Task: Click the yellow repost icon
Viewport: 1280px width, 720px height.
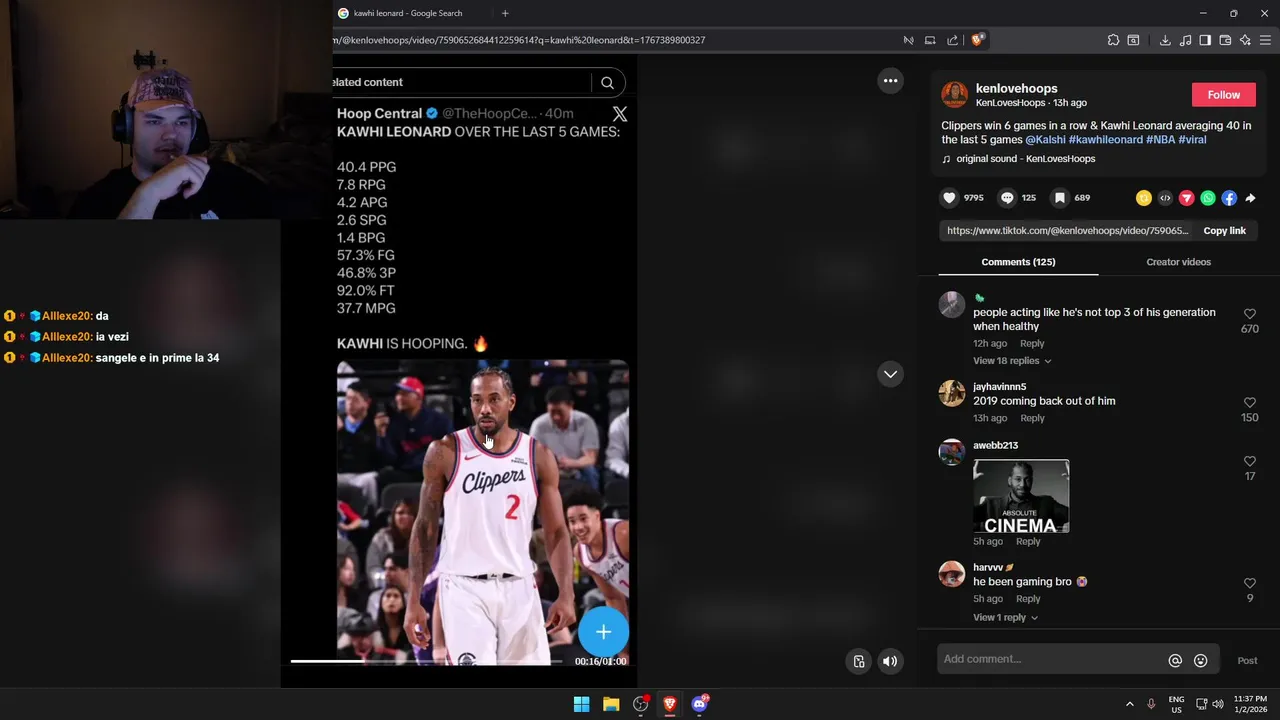Action: pyautogui.click(x=1143, y=198)
